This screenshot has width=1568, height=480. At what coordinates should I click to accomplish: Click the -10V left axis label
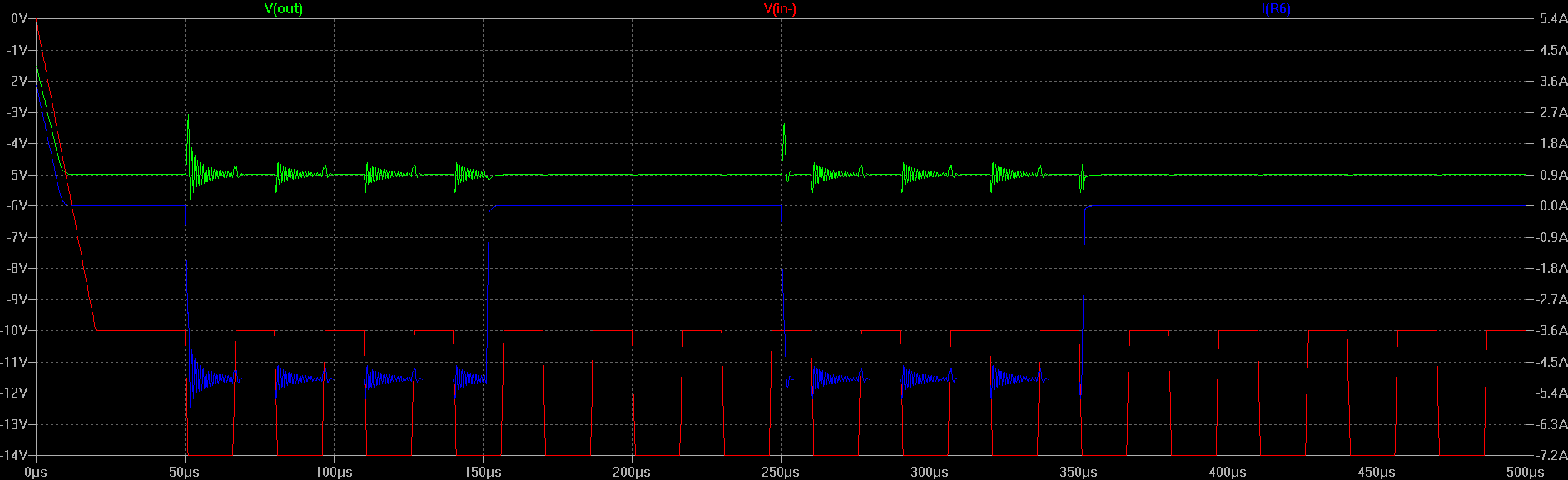(x=14, y=330)
